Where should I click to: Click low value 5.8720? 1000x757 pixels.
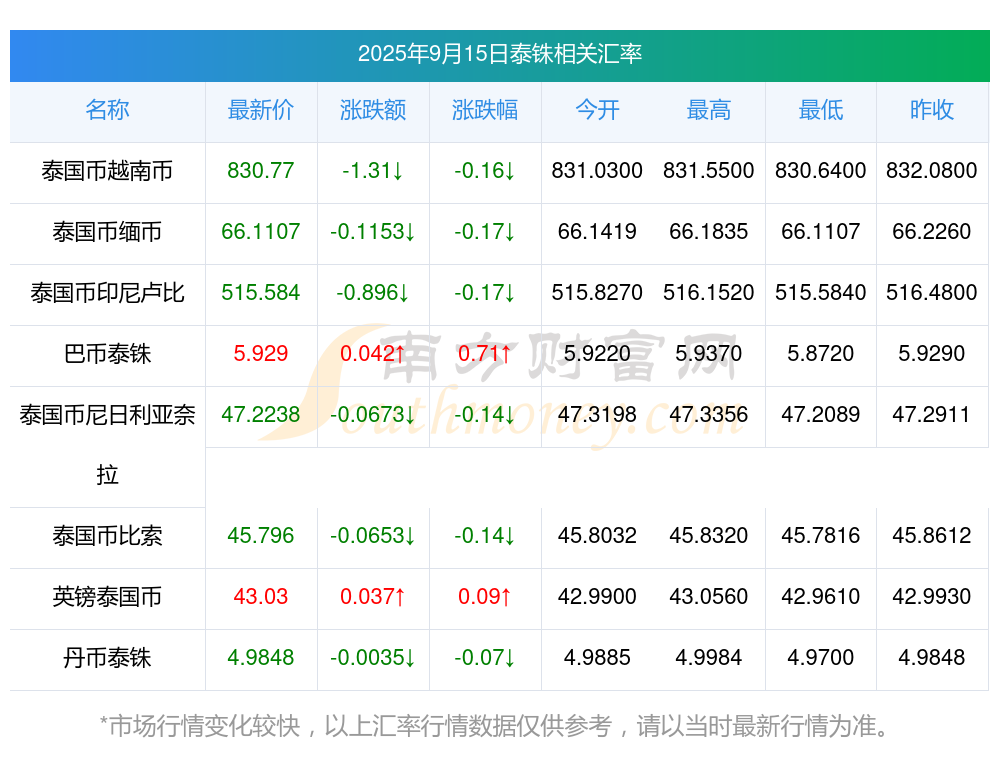click(821, 353)
